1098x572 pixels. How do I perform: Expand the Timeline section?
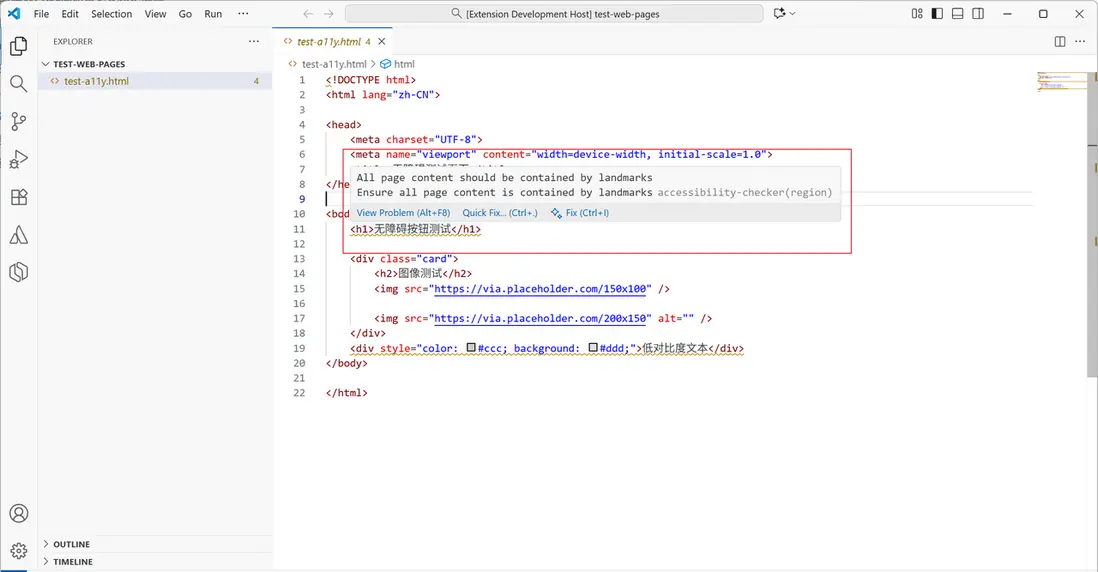tap(72, 562)
